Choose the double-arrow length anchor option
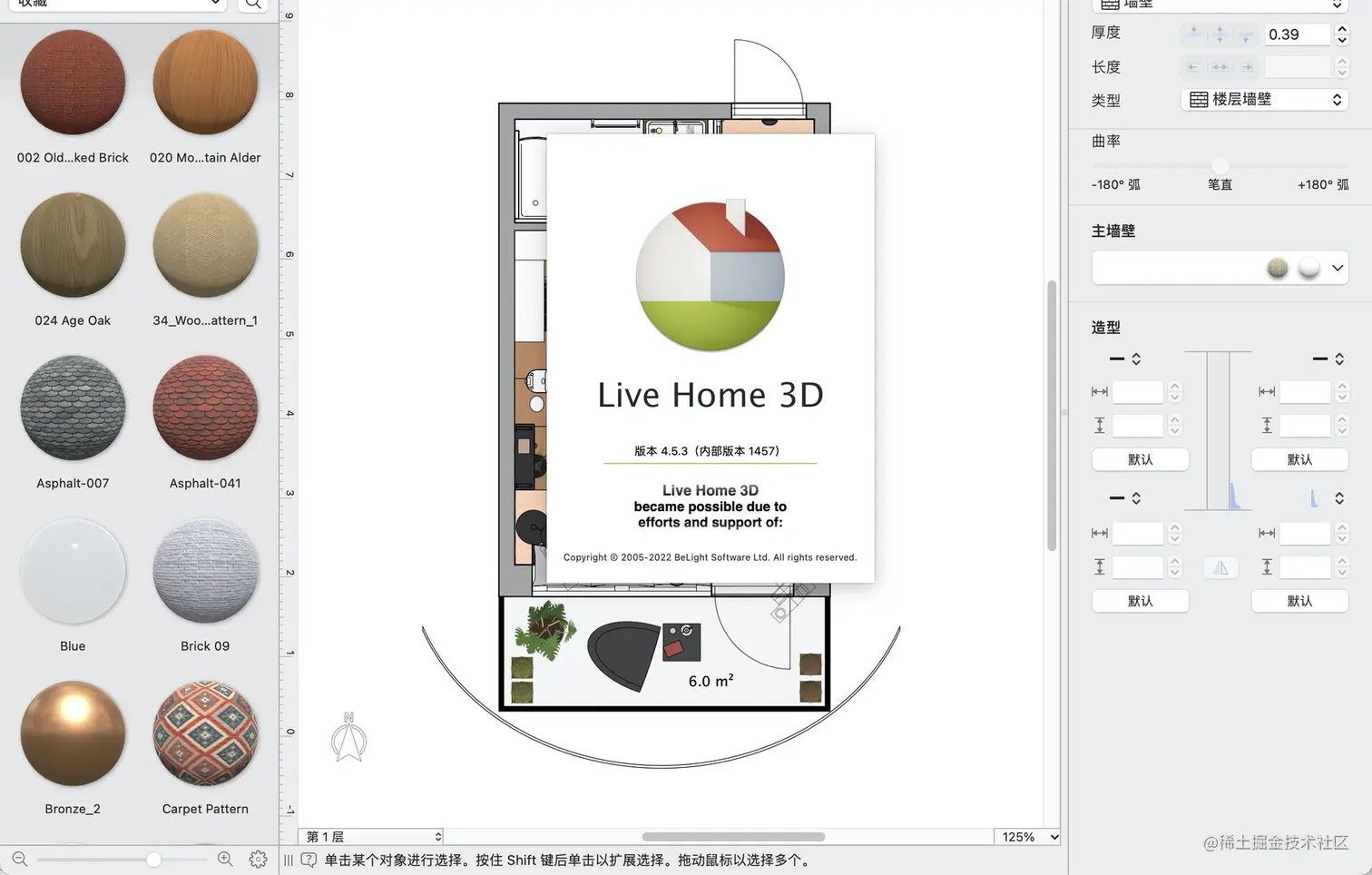 (1220, 67)
